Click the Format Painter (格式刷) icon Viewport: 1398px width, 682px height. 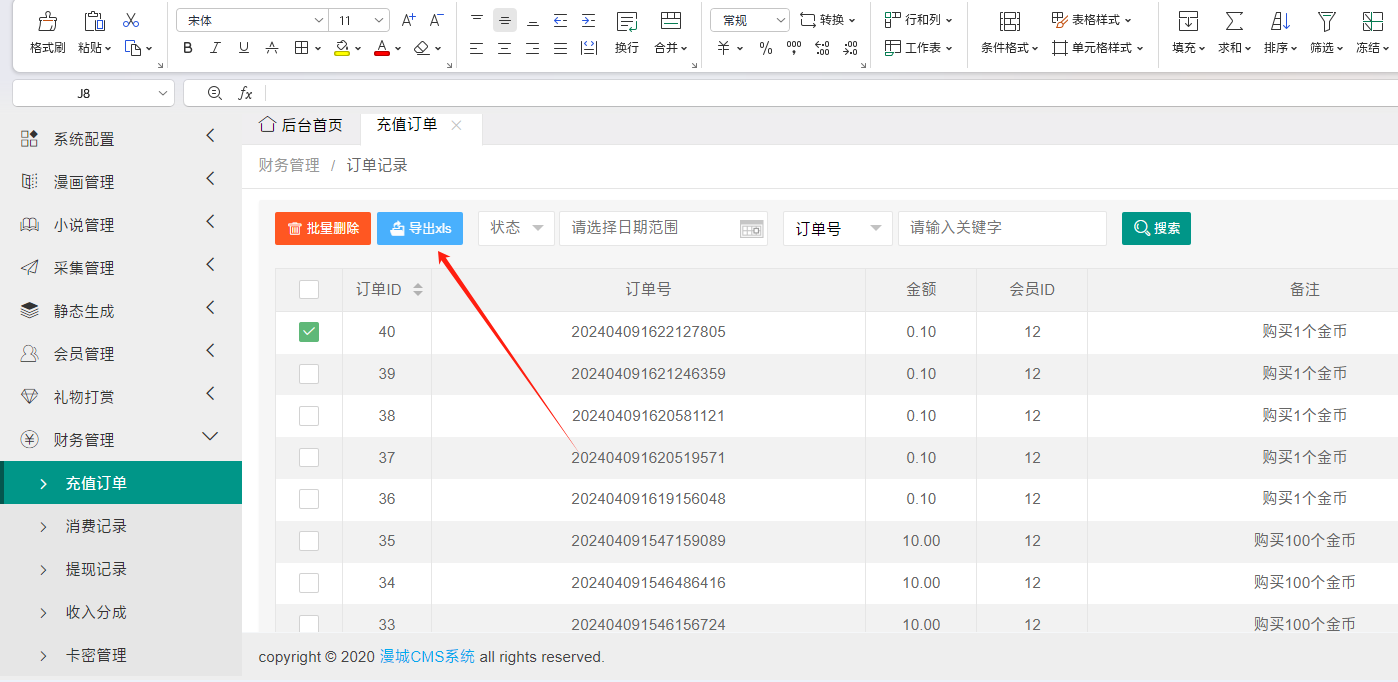pos(47,22)
